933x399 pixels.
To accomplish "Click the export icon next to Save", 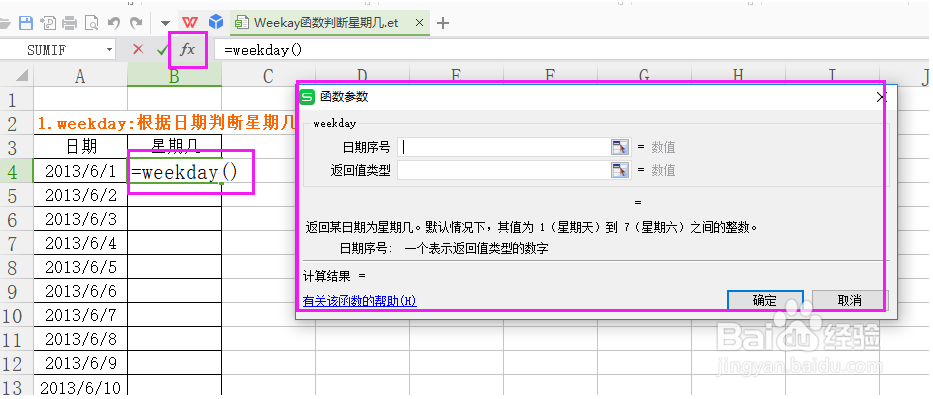I will pos(48,23).
